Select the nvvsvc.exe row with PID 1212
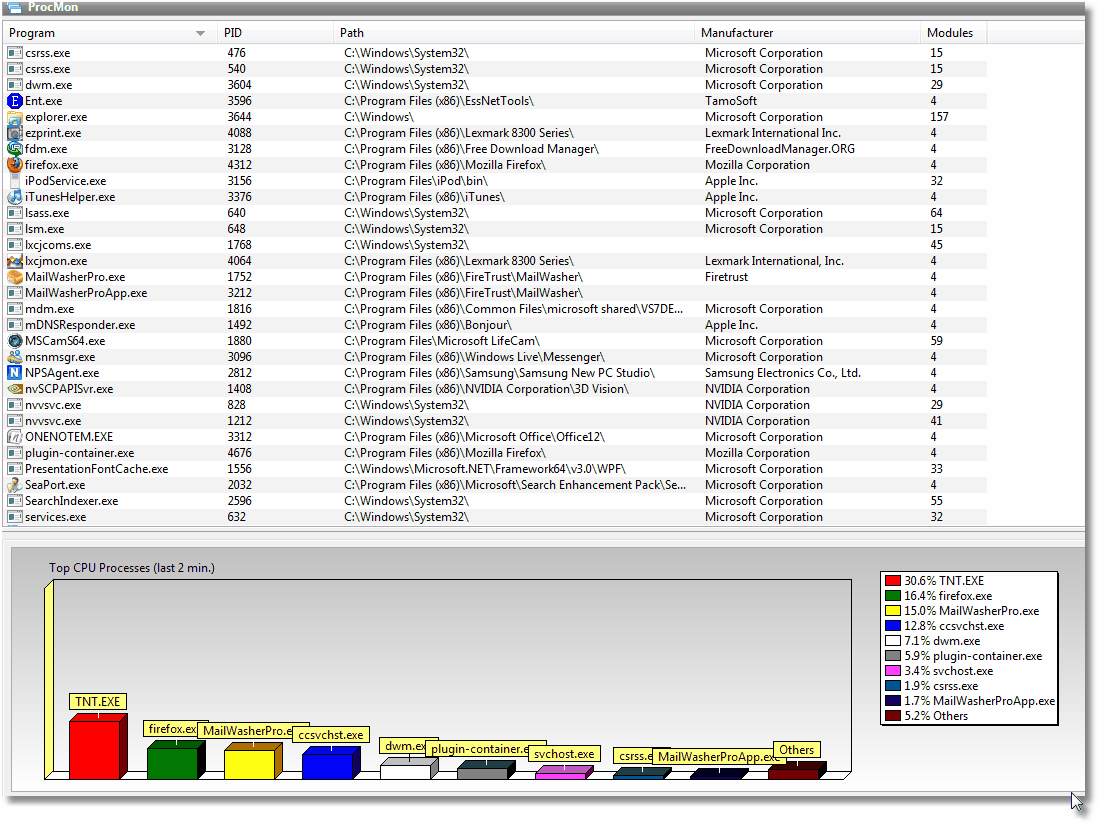Image resolution: width=1101 pixels, height=825 pixels. pyautogui.click(x=495, y=421)
